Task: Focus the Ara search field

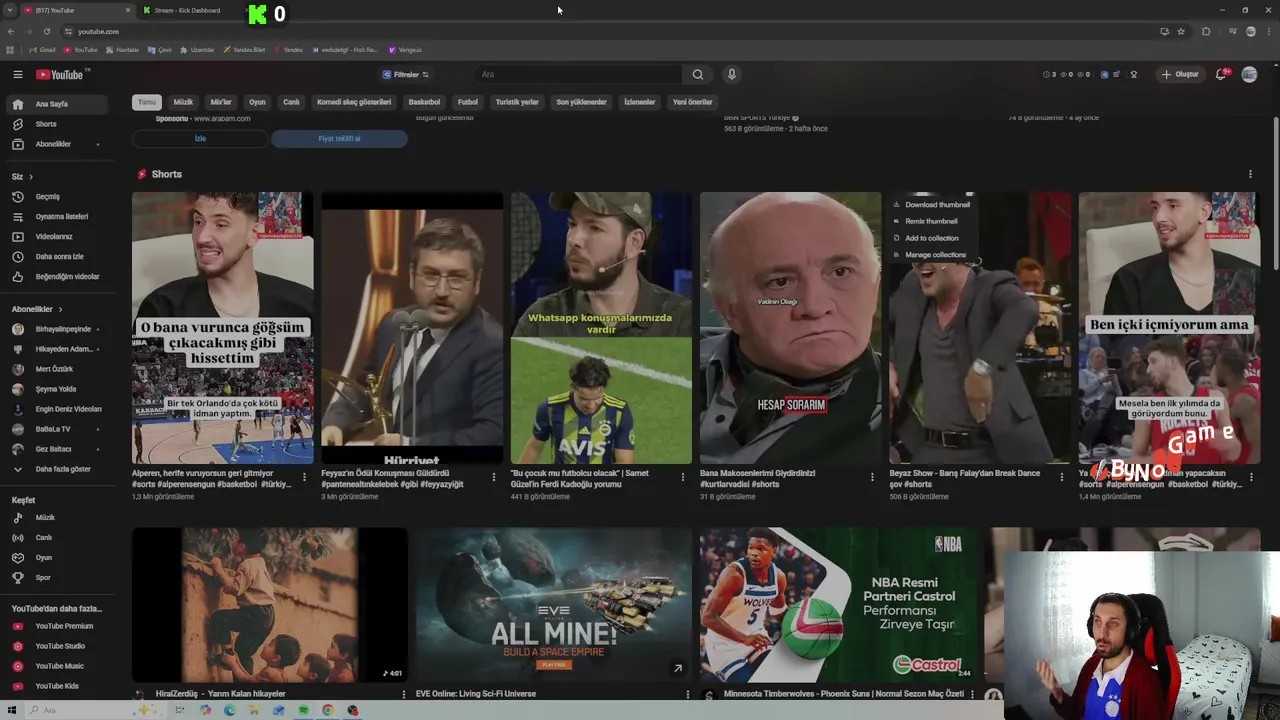Action: pyautogui.click(x=578, y=74)
